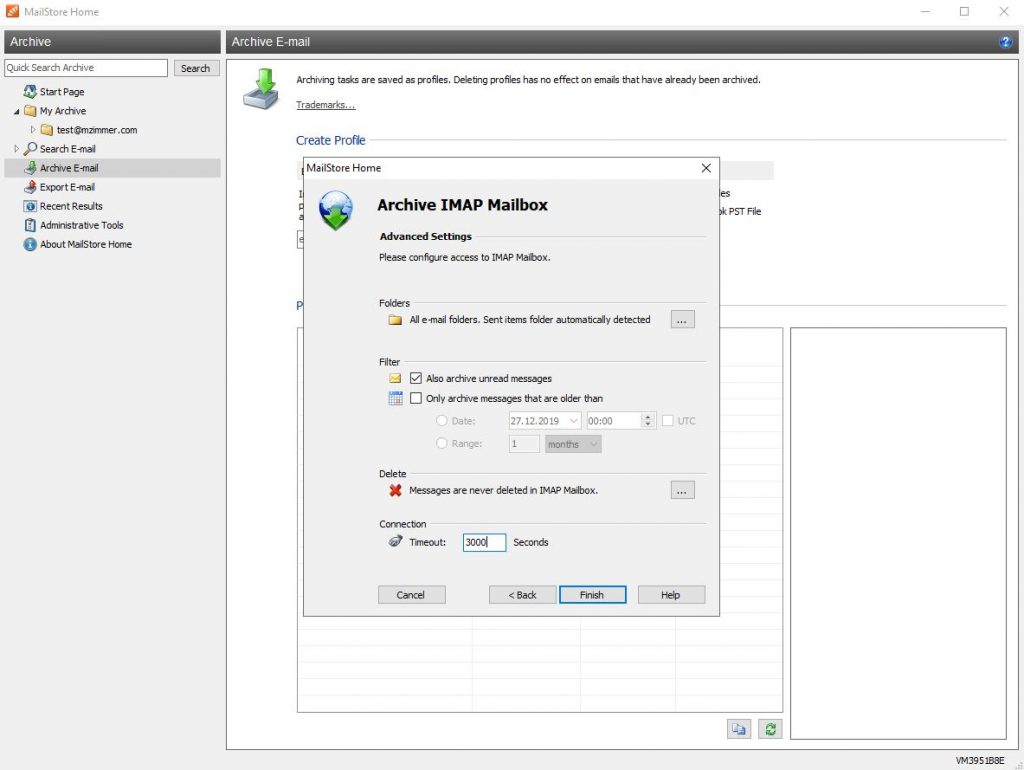Image resolution: width=1024 pixels, height=770 pixels.
Task: Open About MailStore Home entry
Action: click(85, 244)
